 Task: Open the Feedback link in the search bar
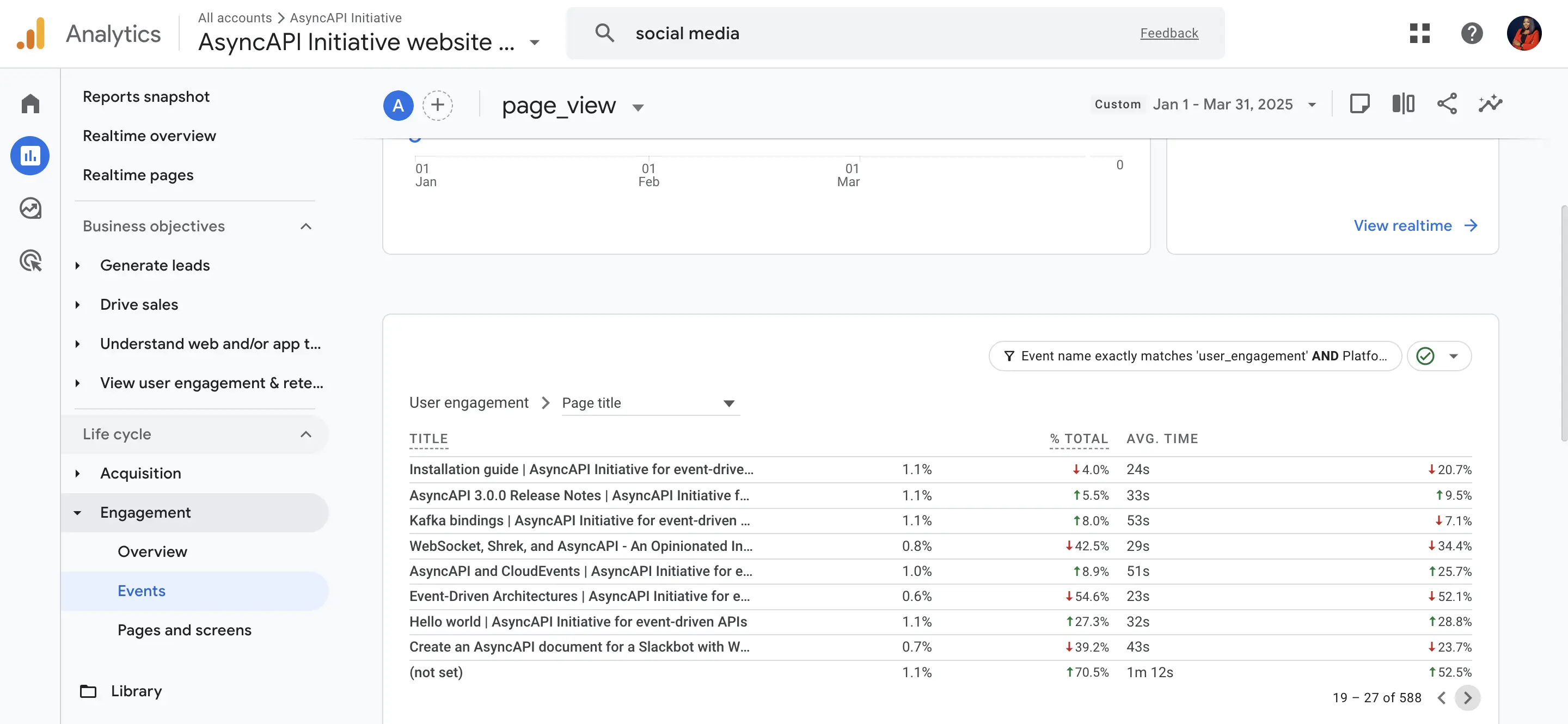[1169, 33]
